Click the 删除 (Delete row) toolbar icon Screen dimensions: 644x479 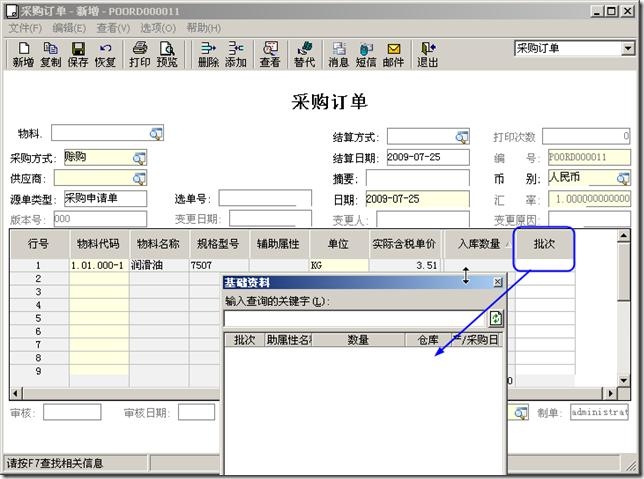[x=208, y=54]
